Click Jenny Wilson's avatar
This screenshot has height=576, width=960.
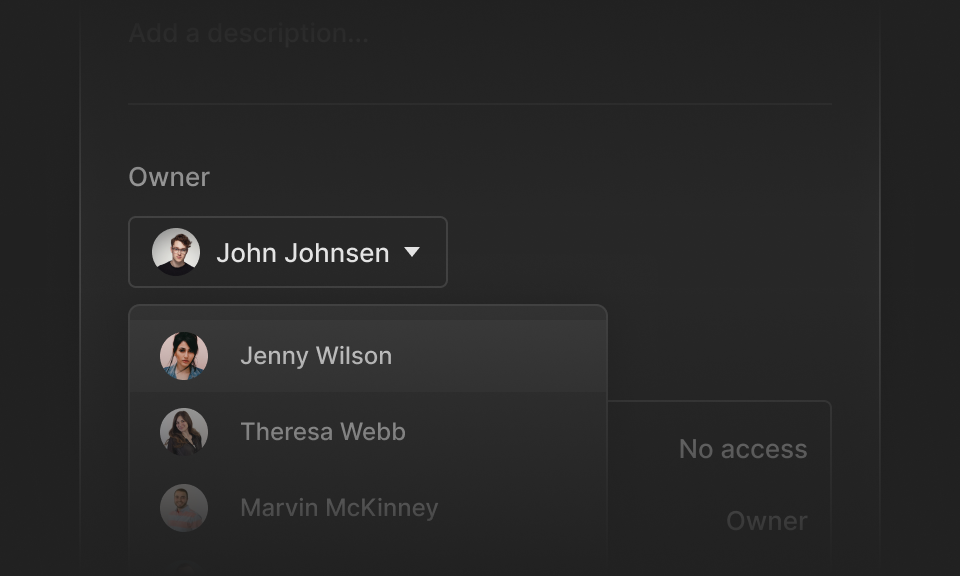pyautogui.click(x=184, y=356)
